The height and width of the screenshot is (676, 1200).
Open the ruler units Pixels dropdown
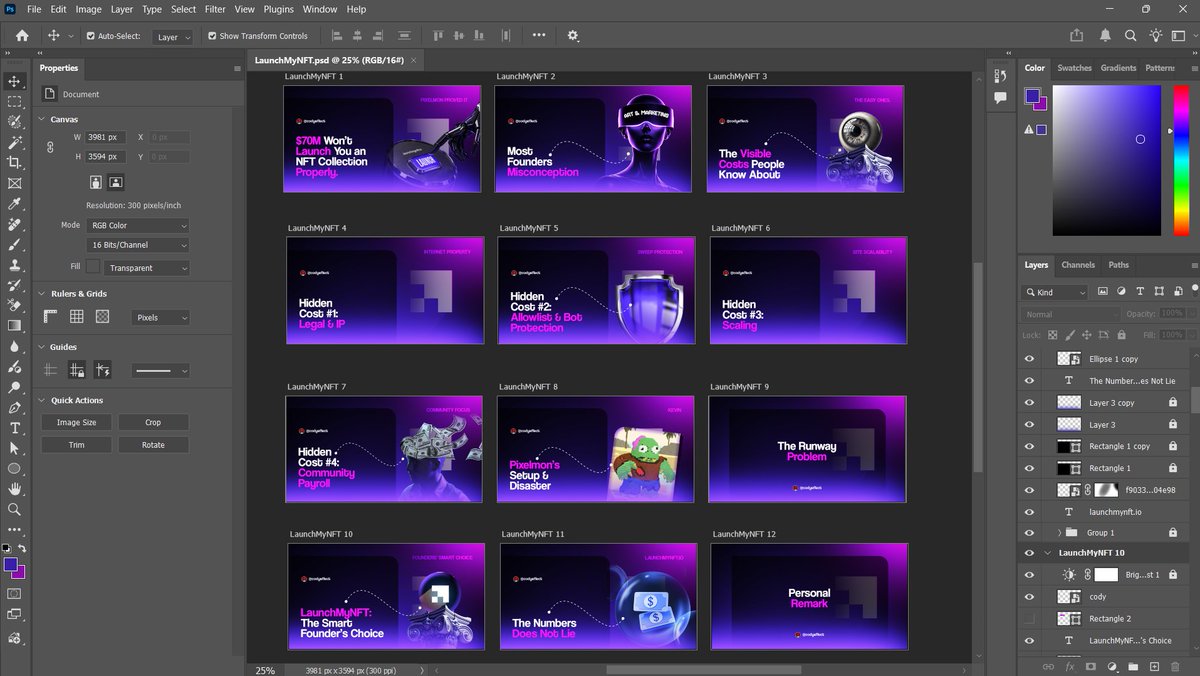[x=160, y=317]
